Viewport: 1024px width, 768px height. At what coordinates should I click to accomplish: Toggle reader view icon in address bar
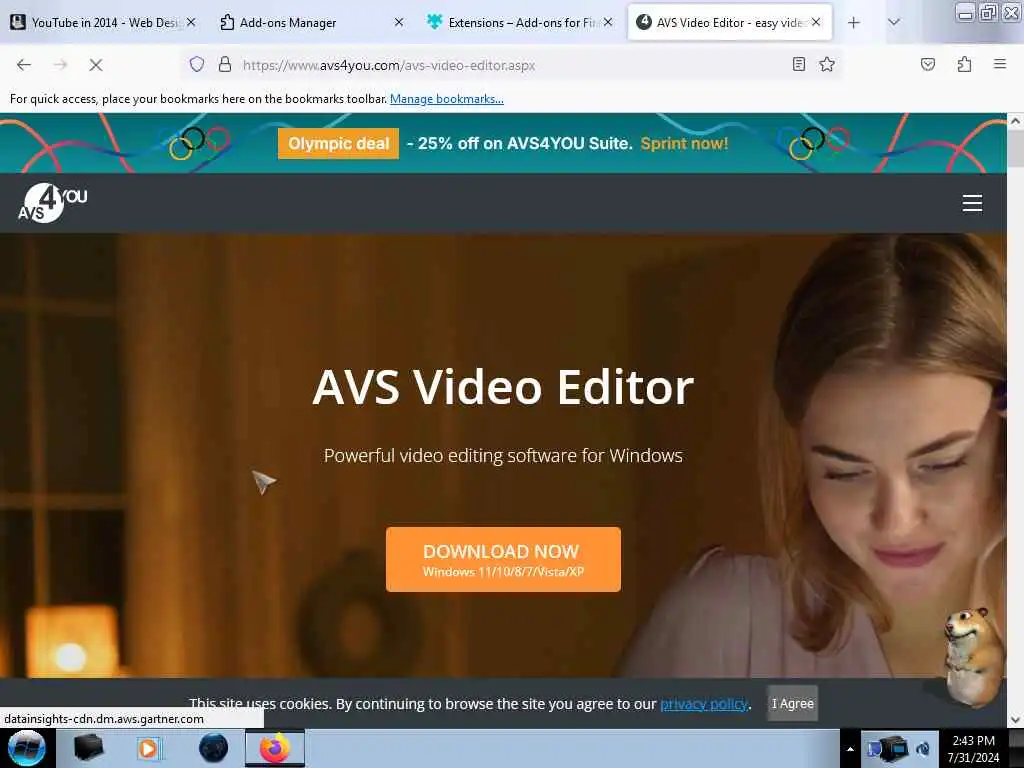tap(798, 64)
